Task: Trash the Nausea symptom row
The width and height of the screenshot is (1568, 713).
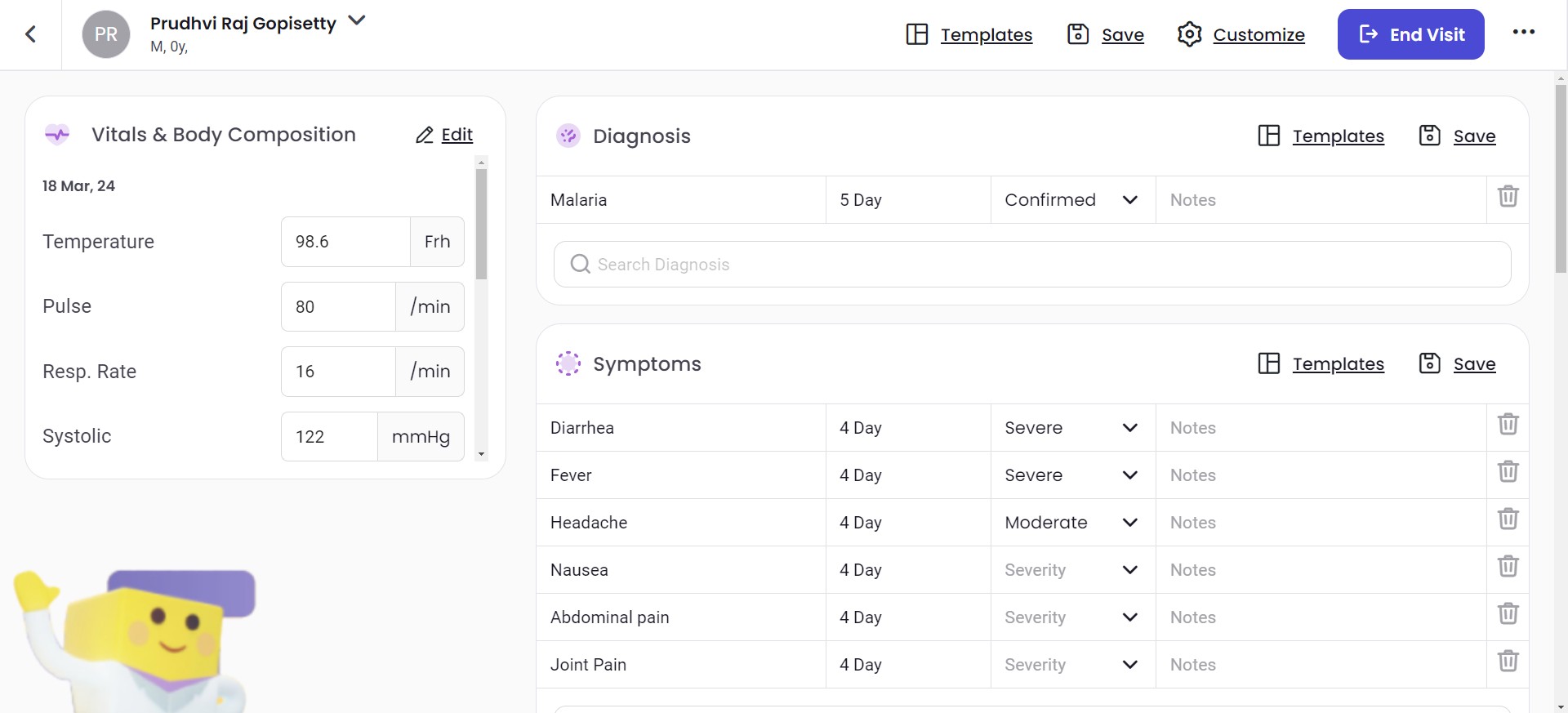Action: 1508,567
